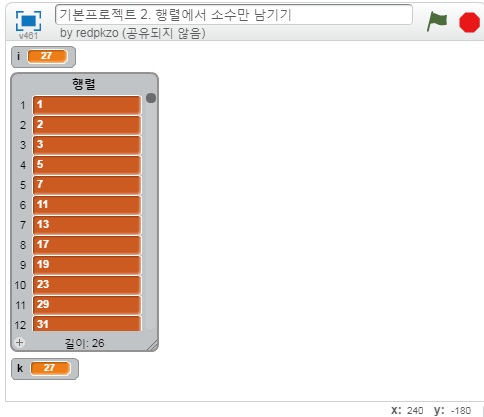Click list item with value 17
Image resolution: width=484 pixels, height=417 pixels.
(87, 245)
